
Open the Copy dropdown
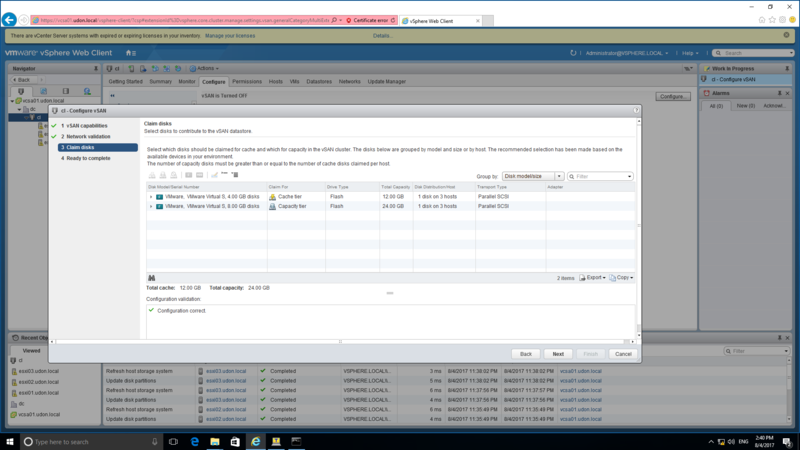pyautogui.click(x=621, y=278)
